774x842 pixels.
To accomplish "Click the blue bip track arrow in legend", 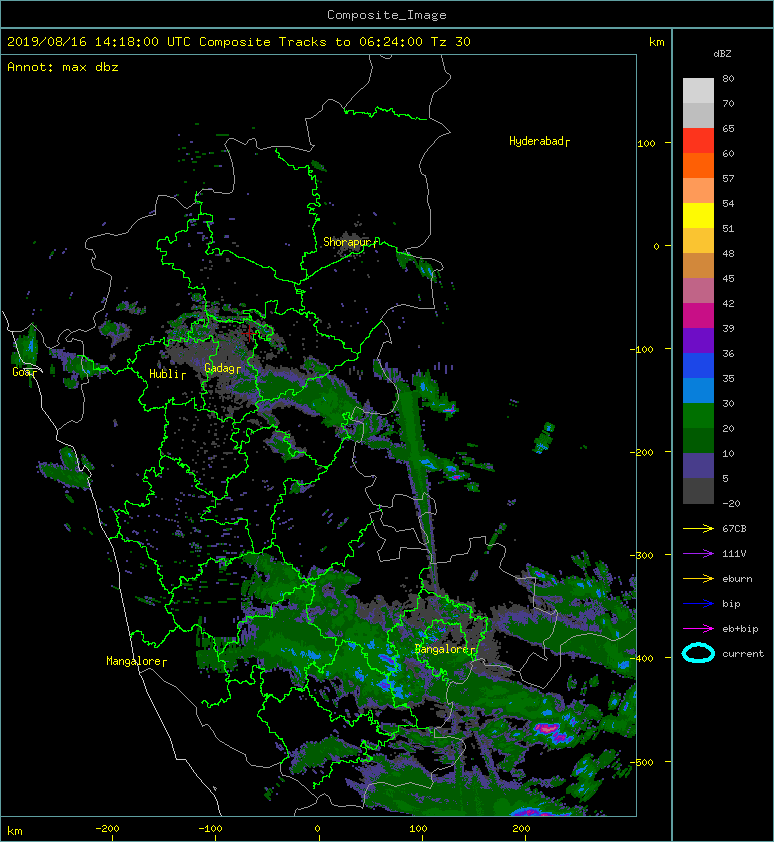I will click(698, 604).
